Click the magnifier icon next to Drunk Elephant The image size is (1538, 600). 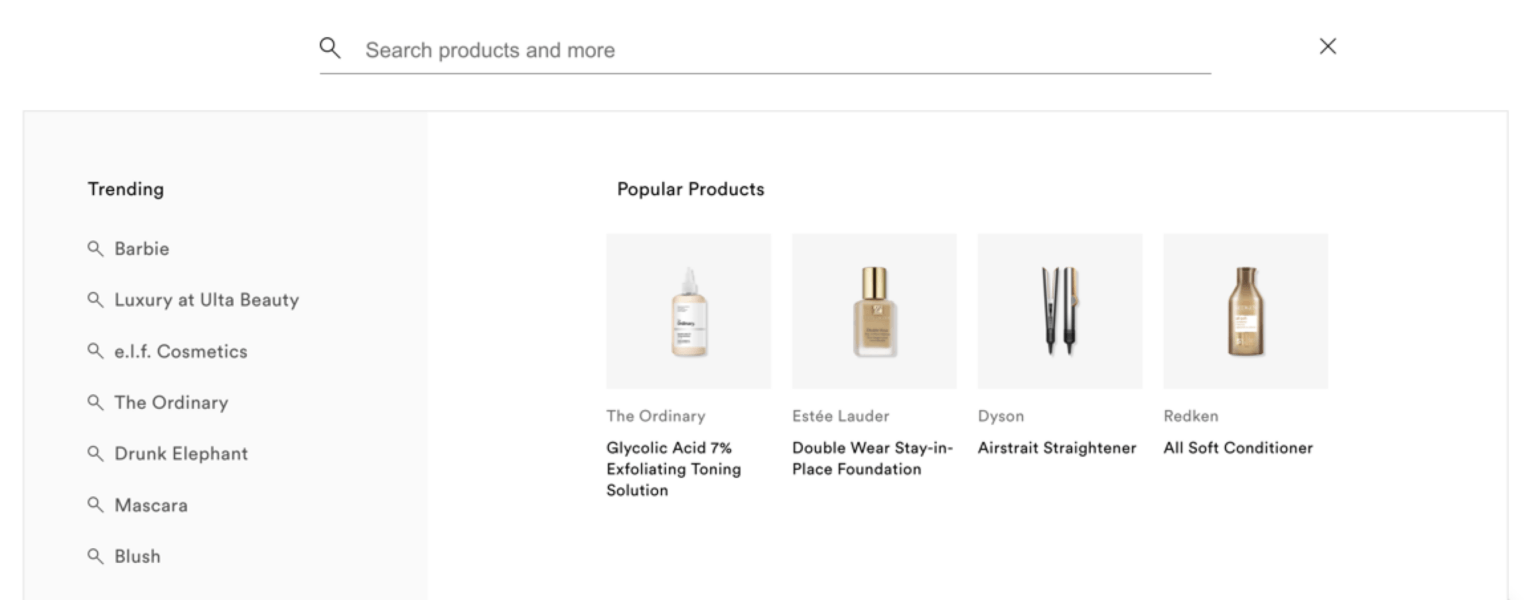pos(95,453)
